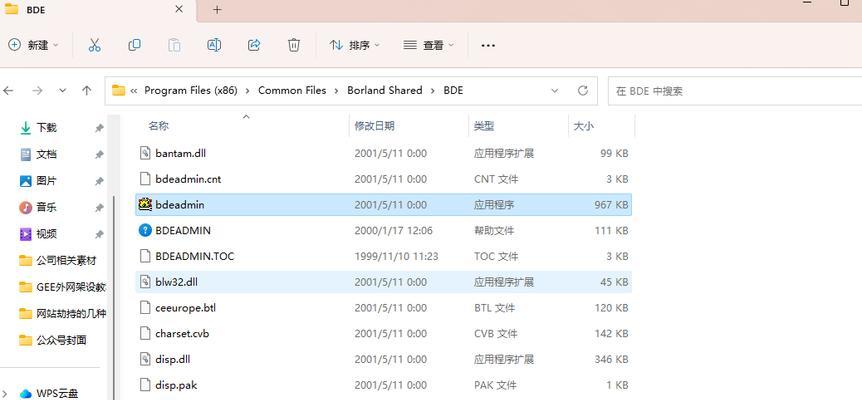
Task: Go up one folder level arrow
Action: click(86, 91)
